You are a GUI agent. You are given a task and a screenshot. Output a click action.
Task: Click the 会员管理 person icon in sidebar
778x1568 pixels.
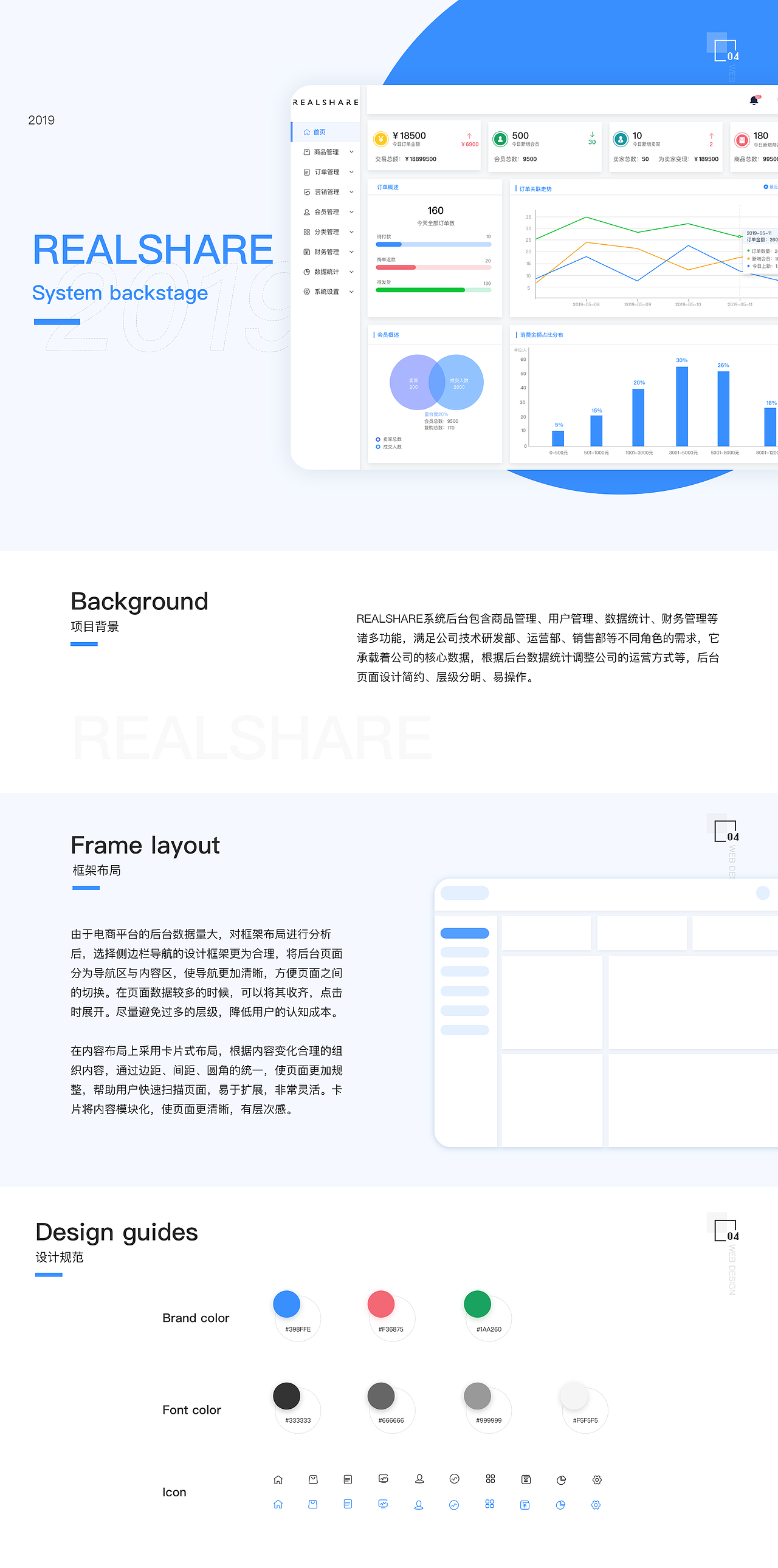point(307,212)
